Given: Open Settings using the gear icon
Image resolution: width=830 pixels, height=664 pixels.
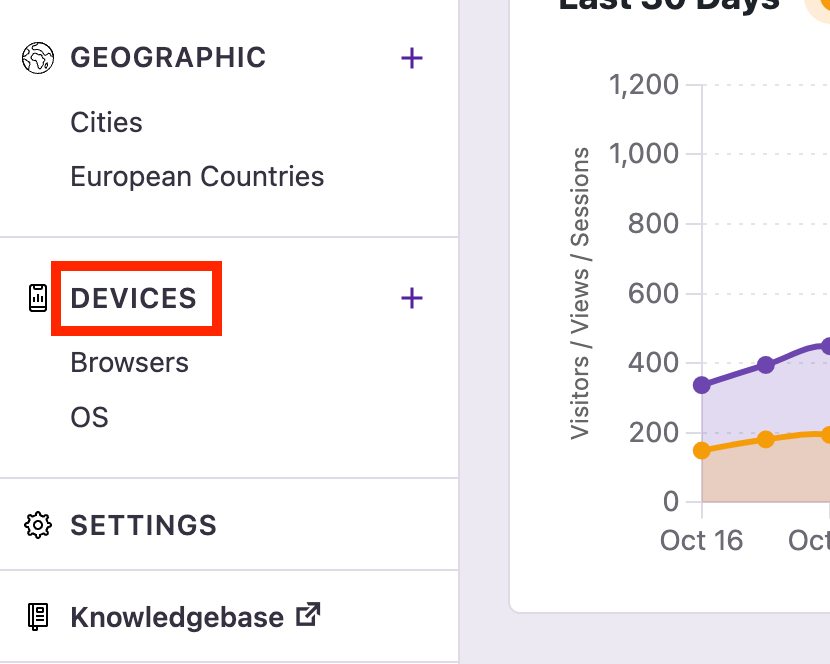Looking at the screenshot, I should click(38, 524).
